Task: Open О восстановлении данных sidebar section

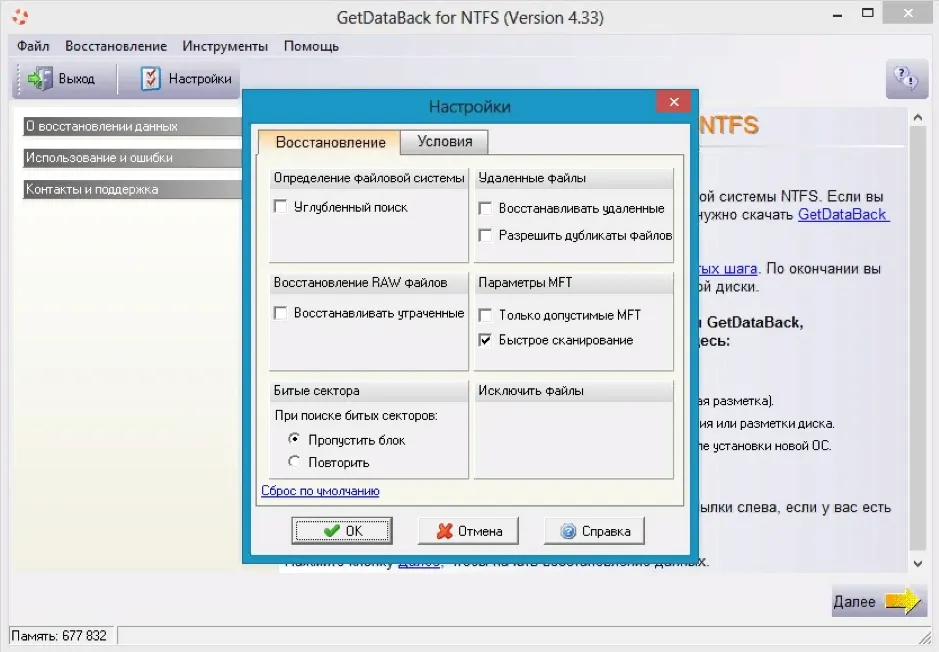Action: pos(132,126)
